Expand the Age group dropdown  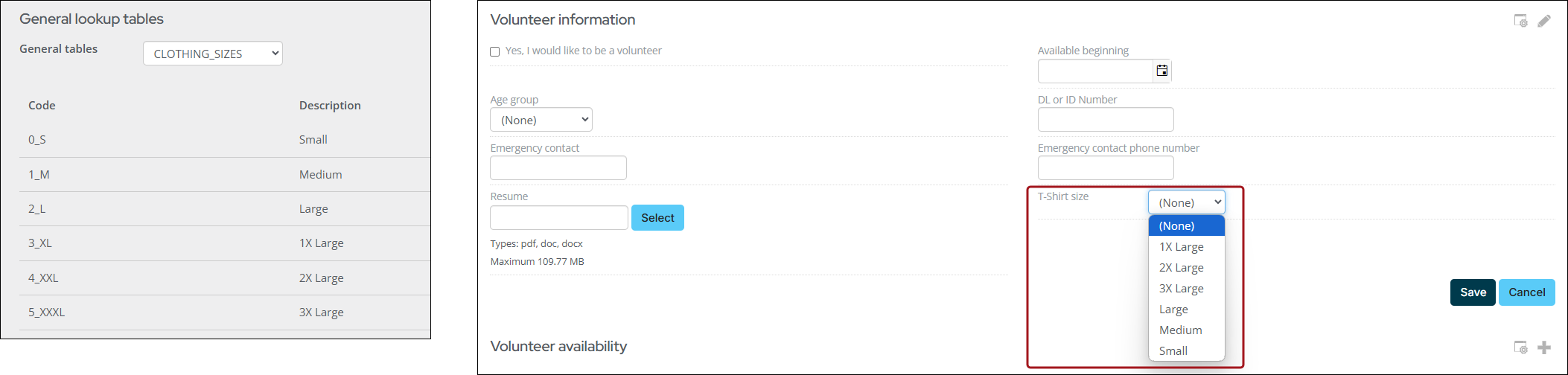click(x=541, y=120)
